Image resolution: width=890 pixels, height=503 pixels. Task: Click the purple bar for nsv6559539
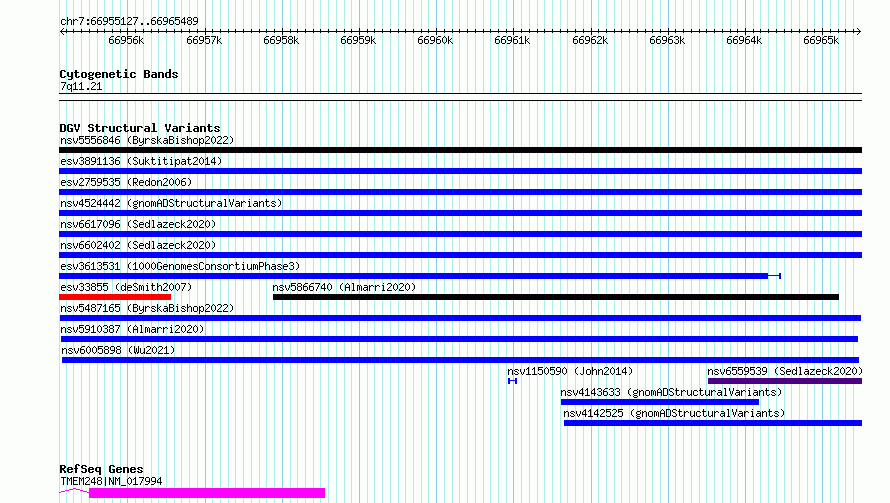785,381
